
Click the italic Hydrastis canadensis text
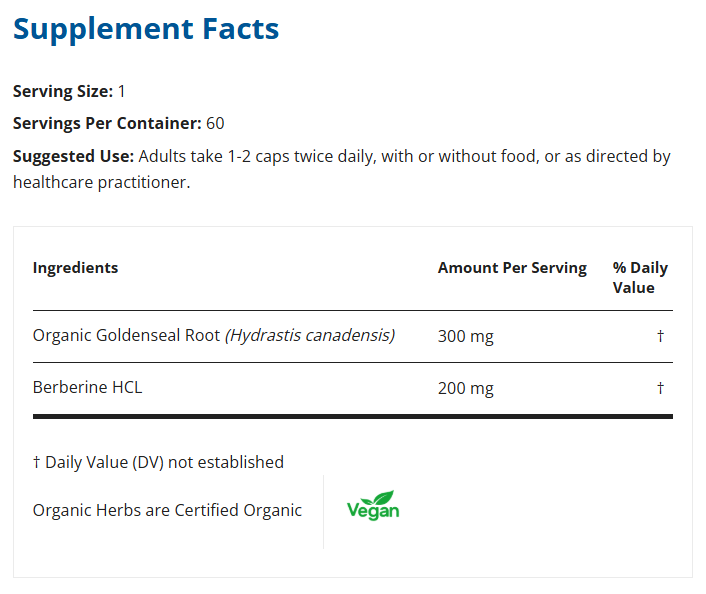310,336
